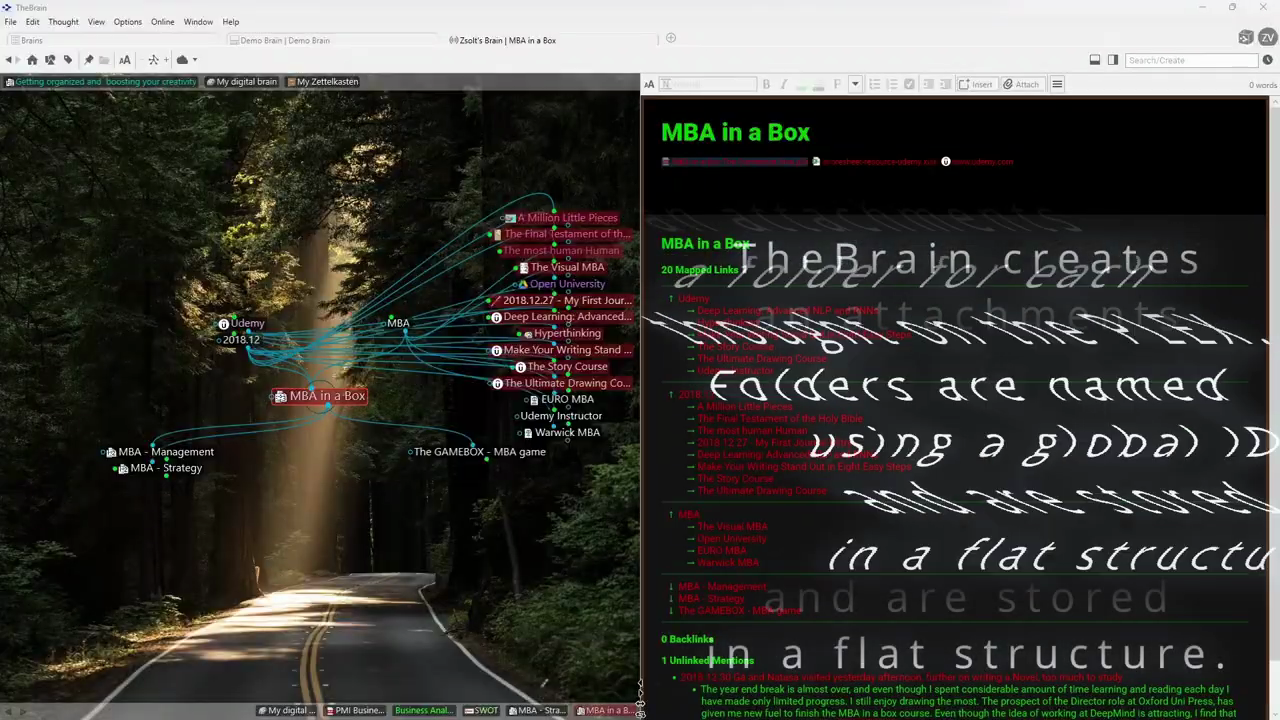1280x720 pixels.
Task: Open the Options menu
Action: pos(128,21)
